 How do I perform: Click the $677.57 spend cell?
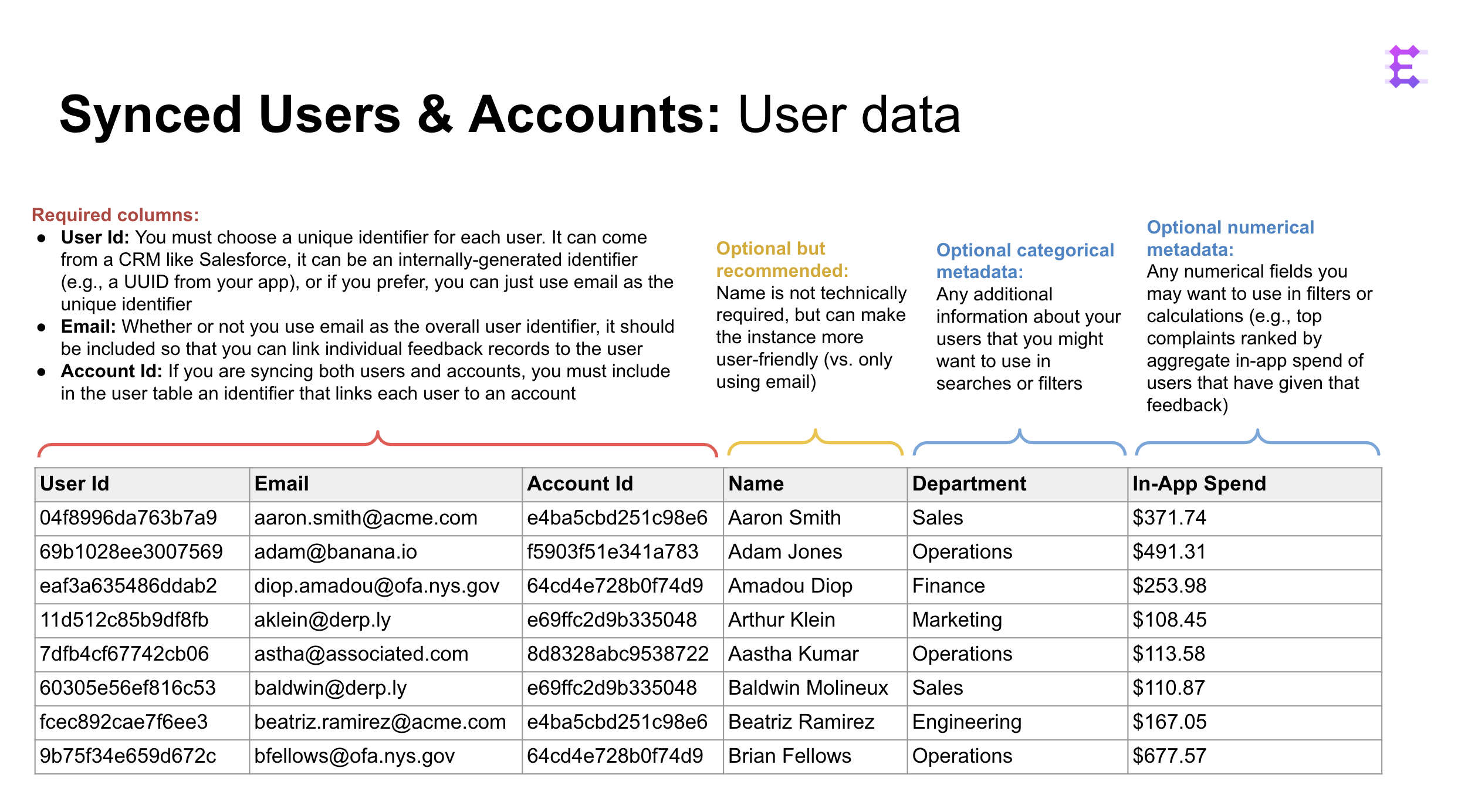click(x=1254, y=757)
